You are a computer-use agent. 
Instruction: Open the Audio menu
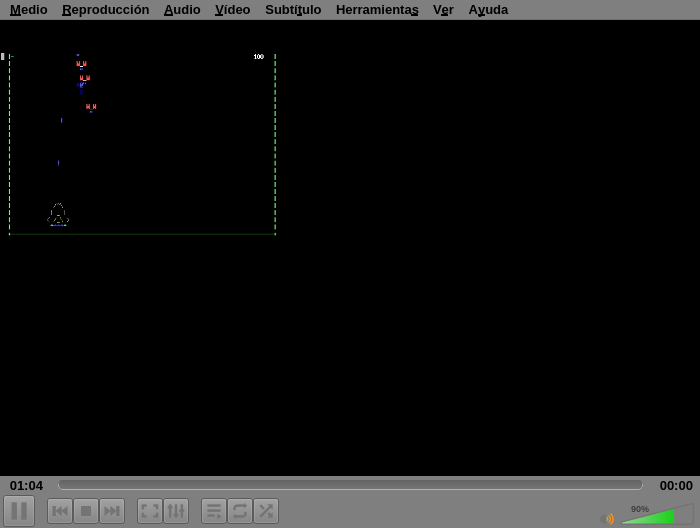point(182,9)
